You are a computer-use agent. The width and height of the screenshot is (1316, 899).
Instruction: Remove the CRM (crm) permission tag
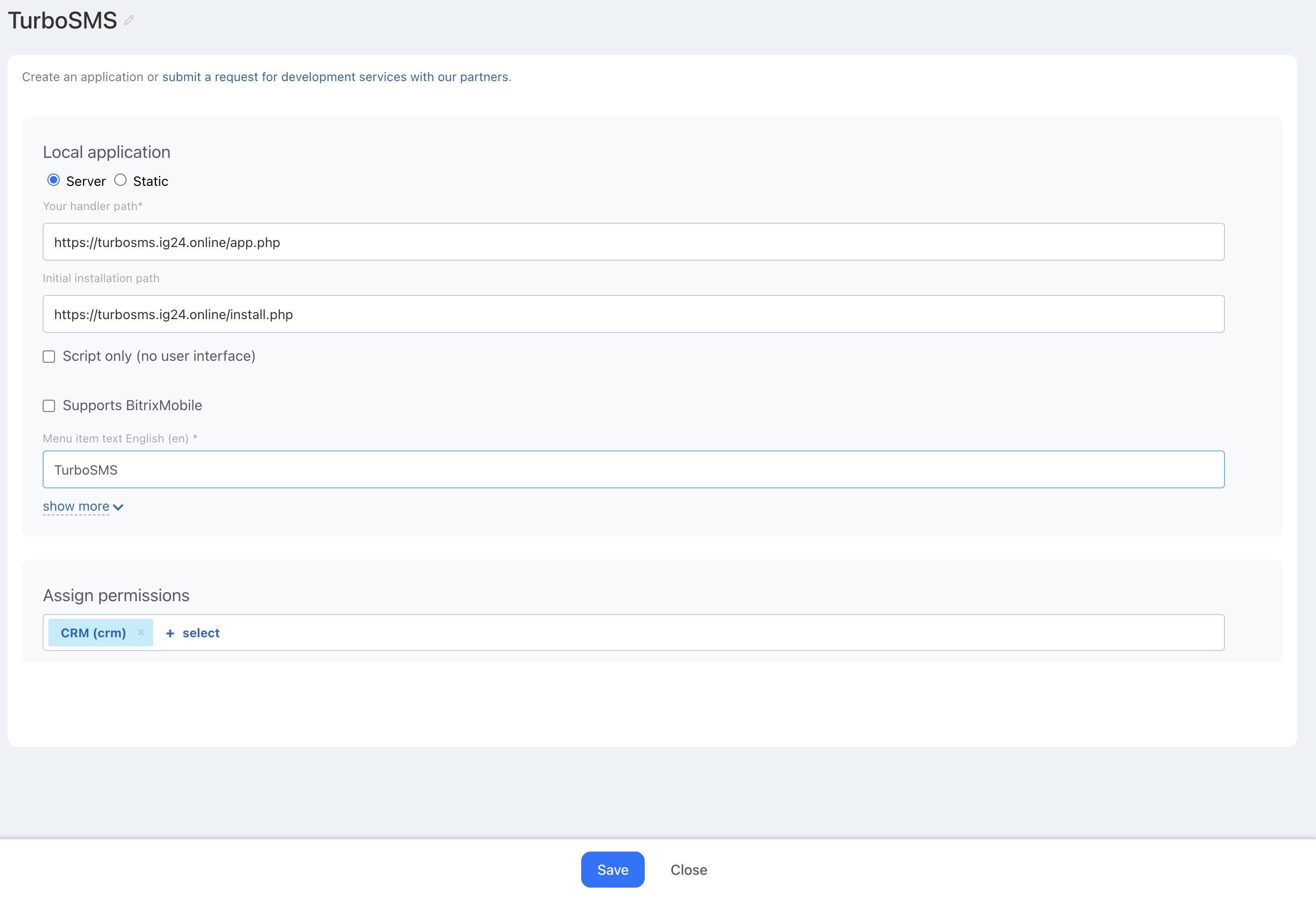click(x=141, y=632)
